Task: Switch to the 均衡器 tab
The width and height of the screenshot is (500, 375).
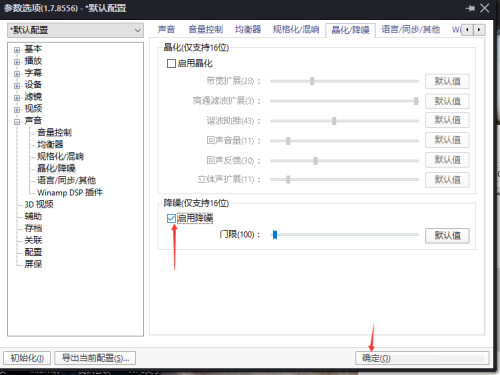Action: [248, 30]
